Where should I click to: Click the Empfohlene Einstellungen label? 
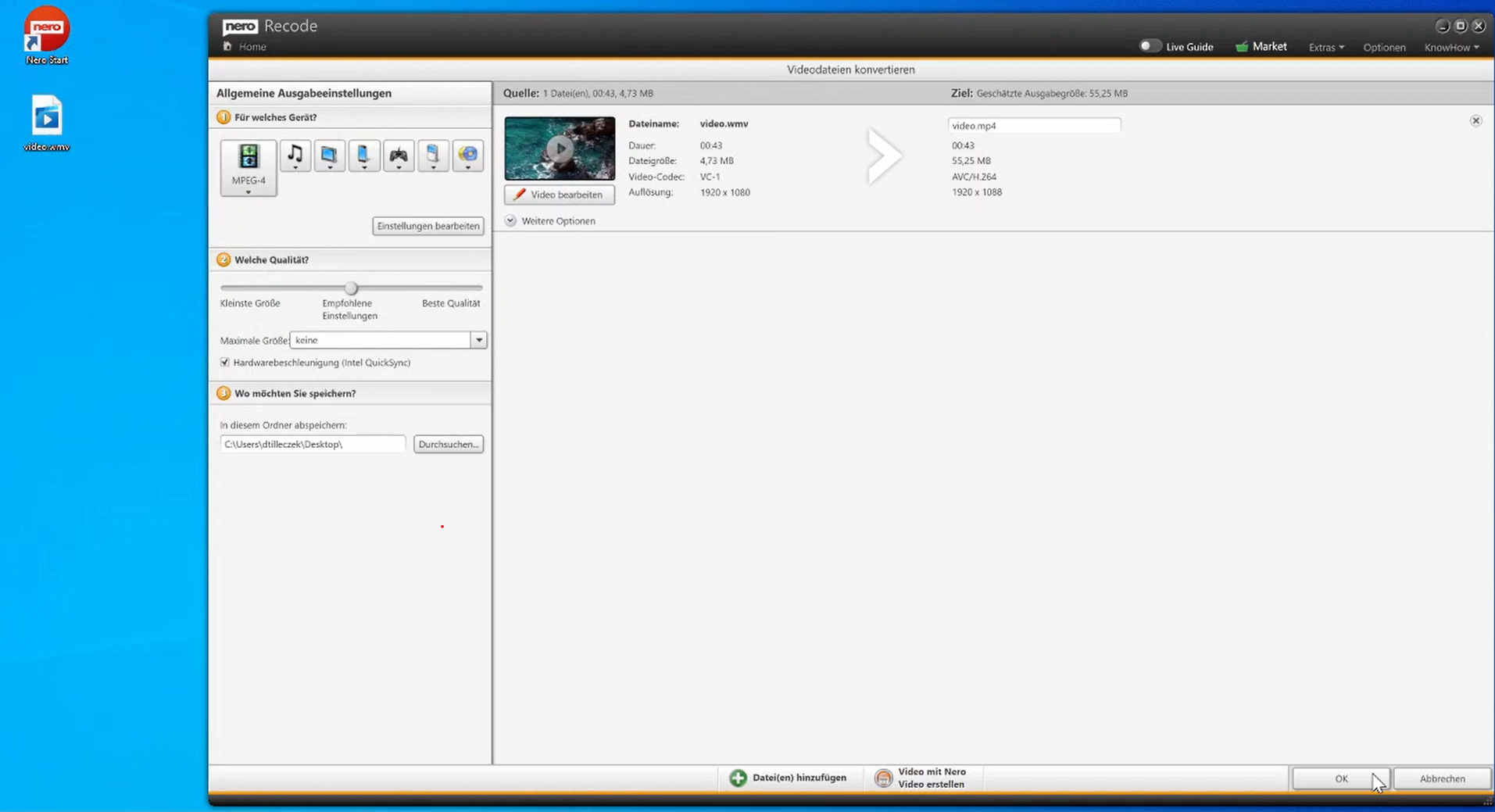pos(349,309)
